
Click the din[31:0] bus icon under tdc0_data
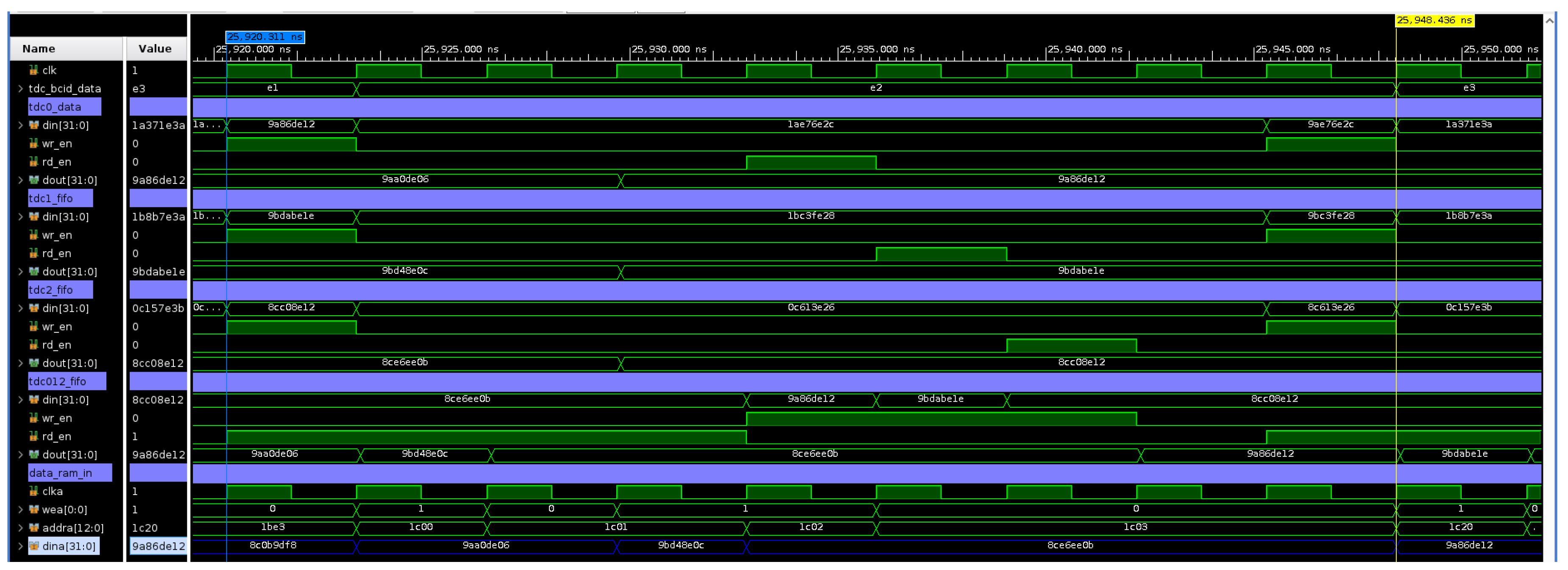[33, 125]
